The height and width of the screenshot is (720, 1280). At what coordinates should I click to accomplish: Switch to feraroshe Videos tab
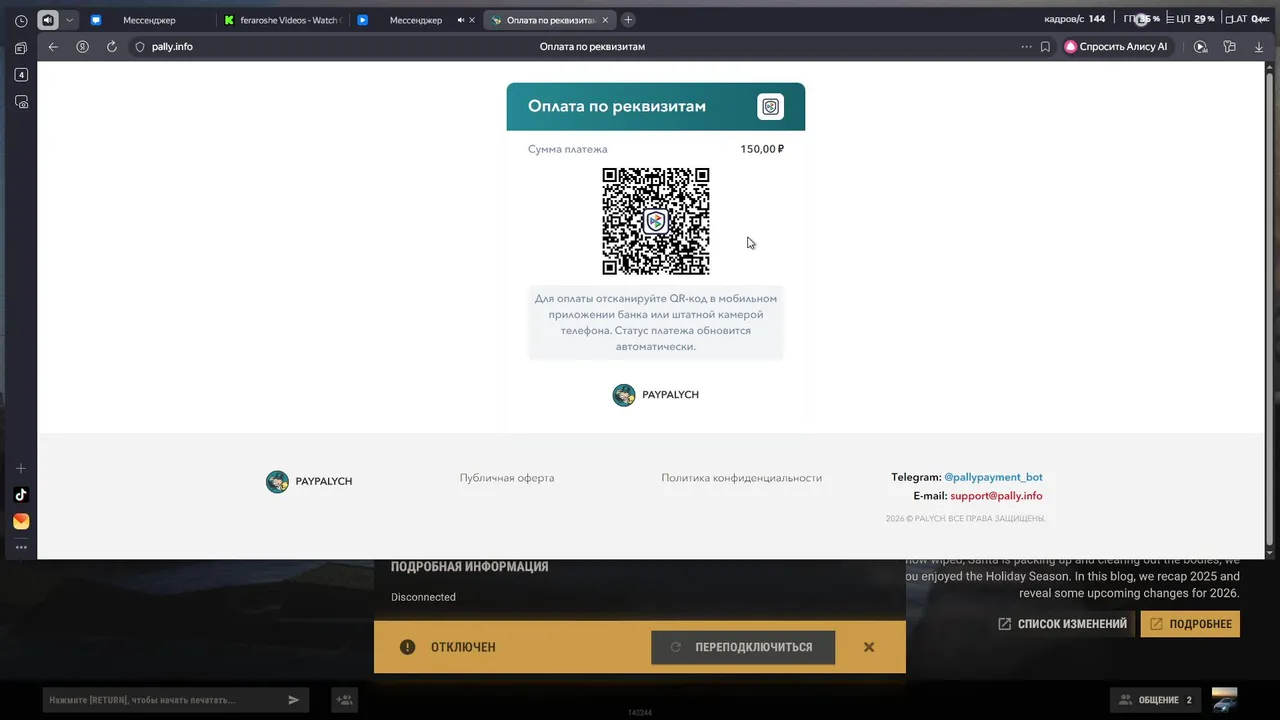tap(282, 20)
